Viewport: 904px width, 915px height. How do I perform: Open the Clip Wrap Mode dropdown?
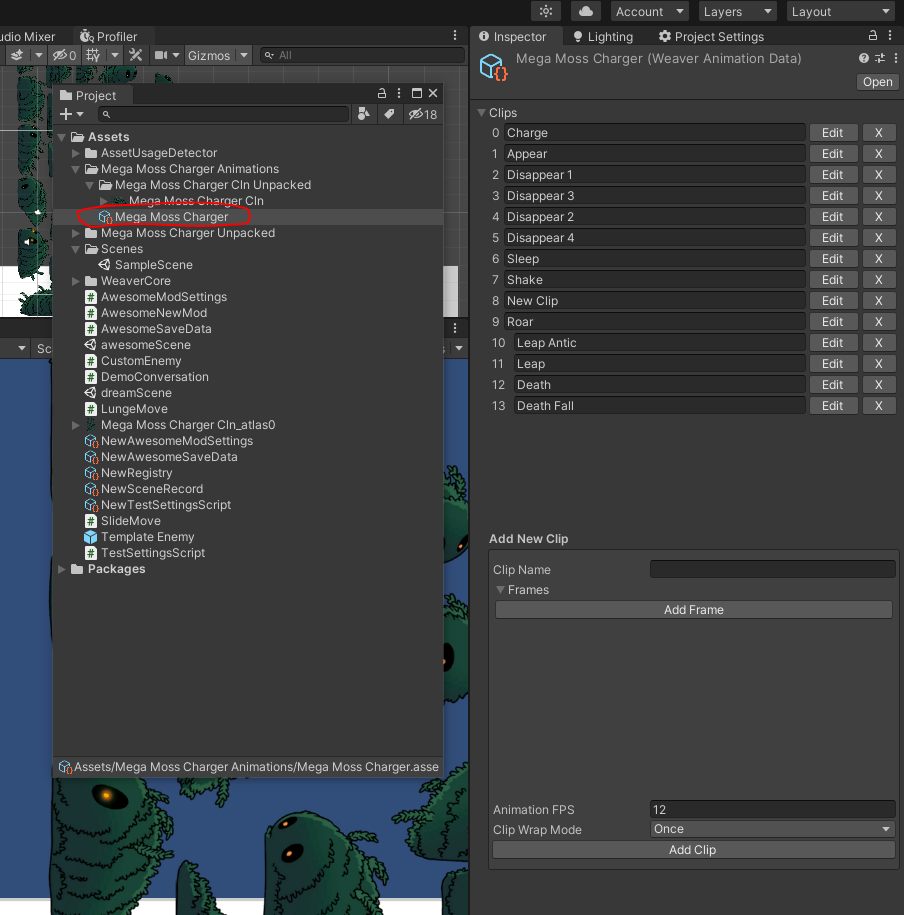(772, 829)
